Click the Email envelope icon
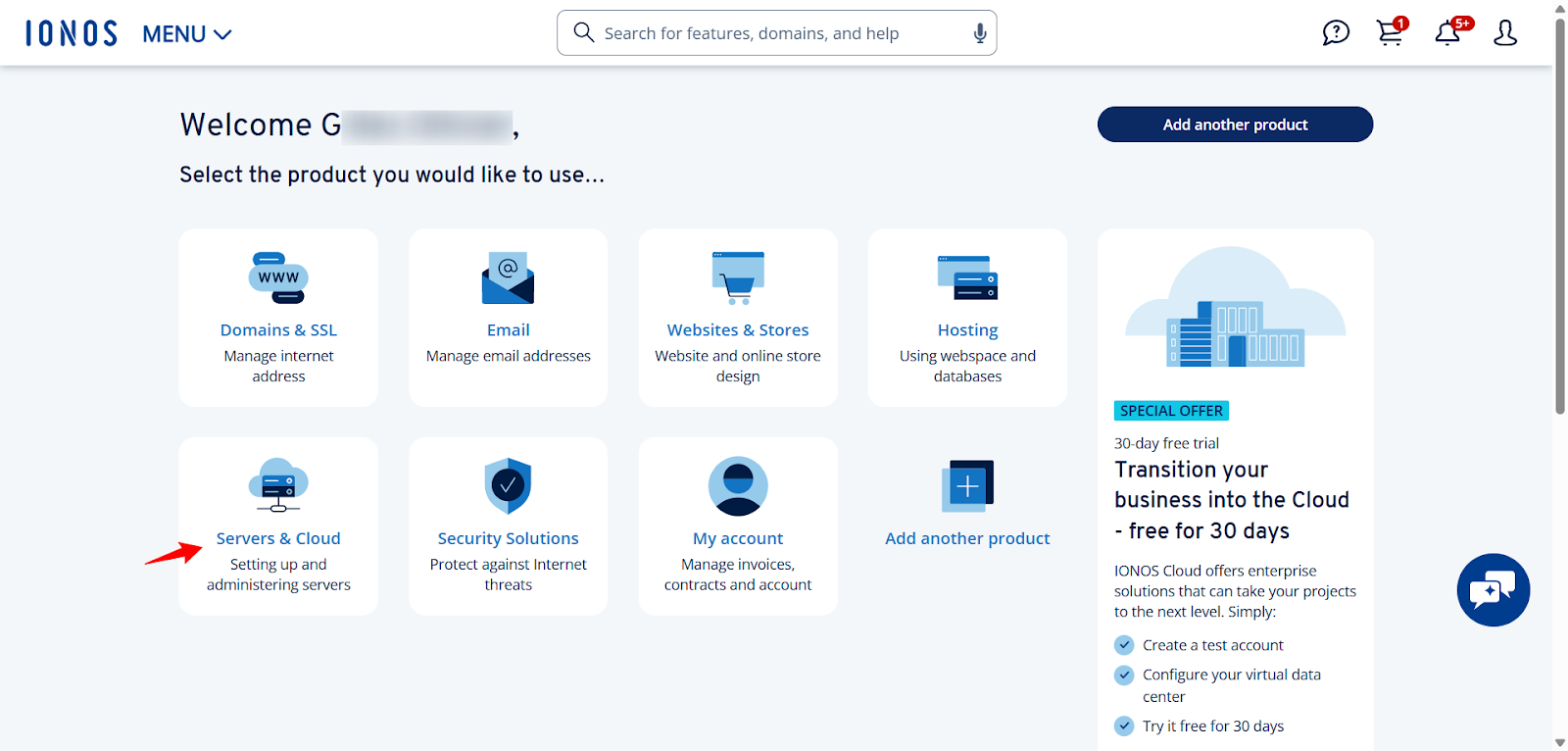1568x751 pixels. [508, 277]
